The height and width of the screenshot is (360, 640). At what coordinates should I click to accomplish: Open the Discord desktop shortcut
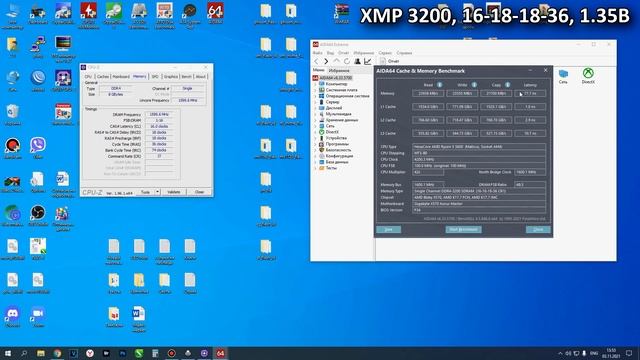(13, 317)
